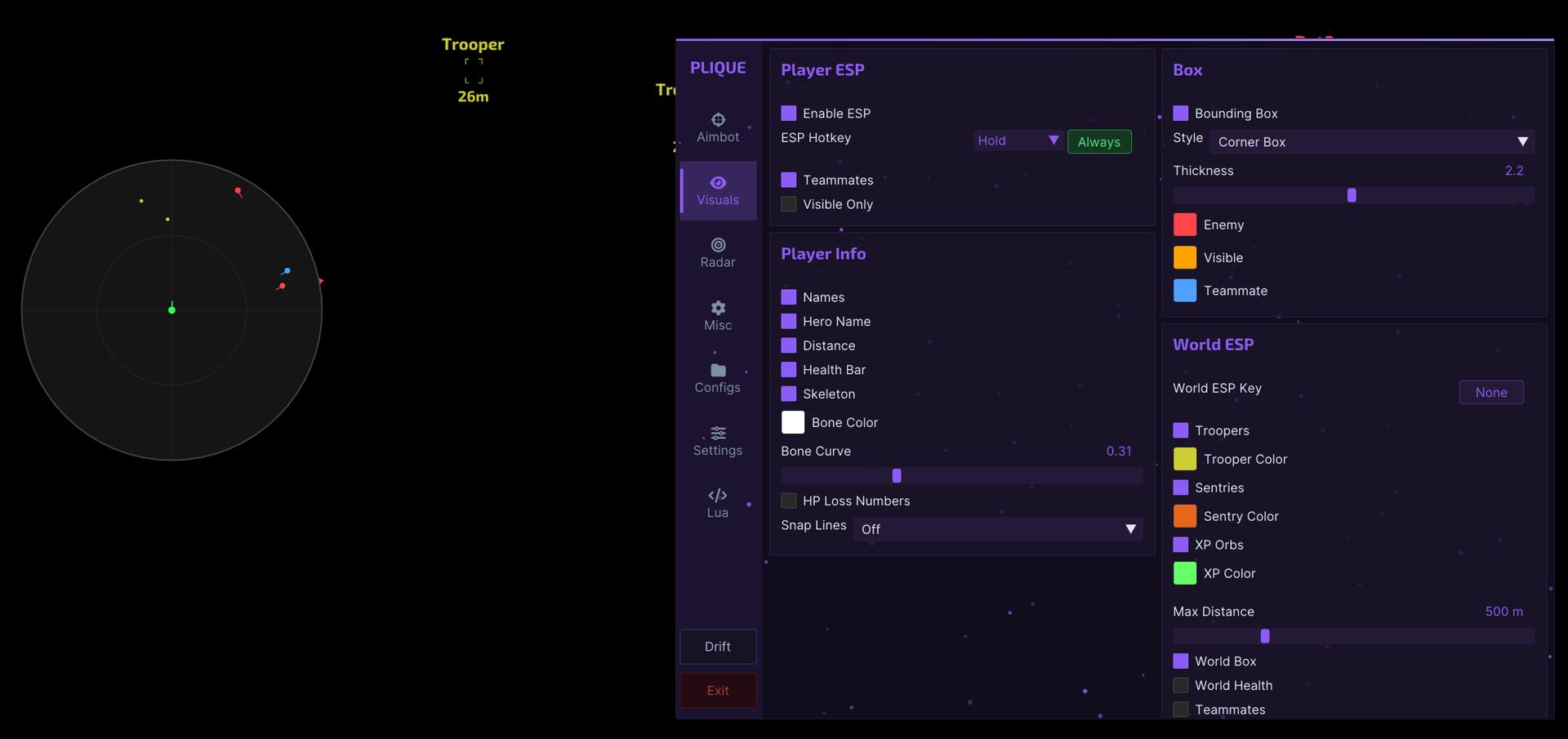Uncheck the Names checkbox

[789, 297]
